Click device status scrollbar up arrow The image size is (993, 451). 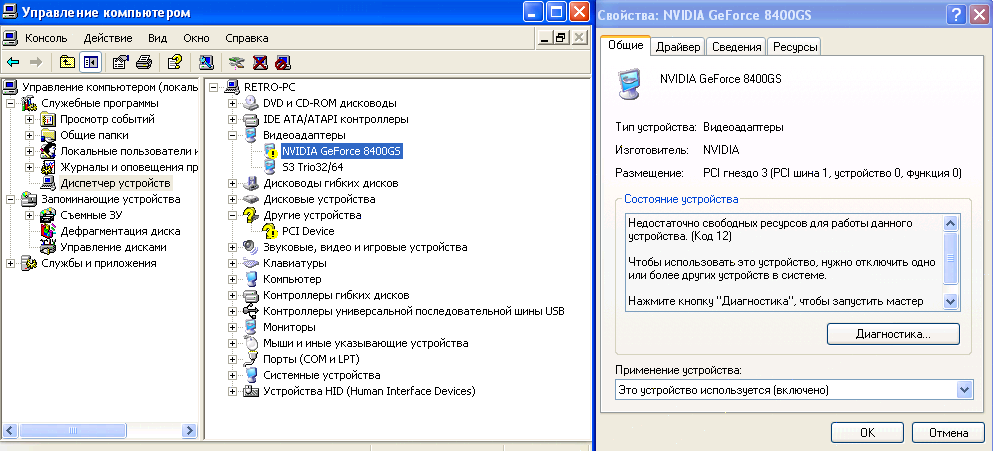[x=949, y=223]
